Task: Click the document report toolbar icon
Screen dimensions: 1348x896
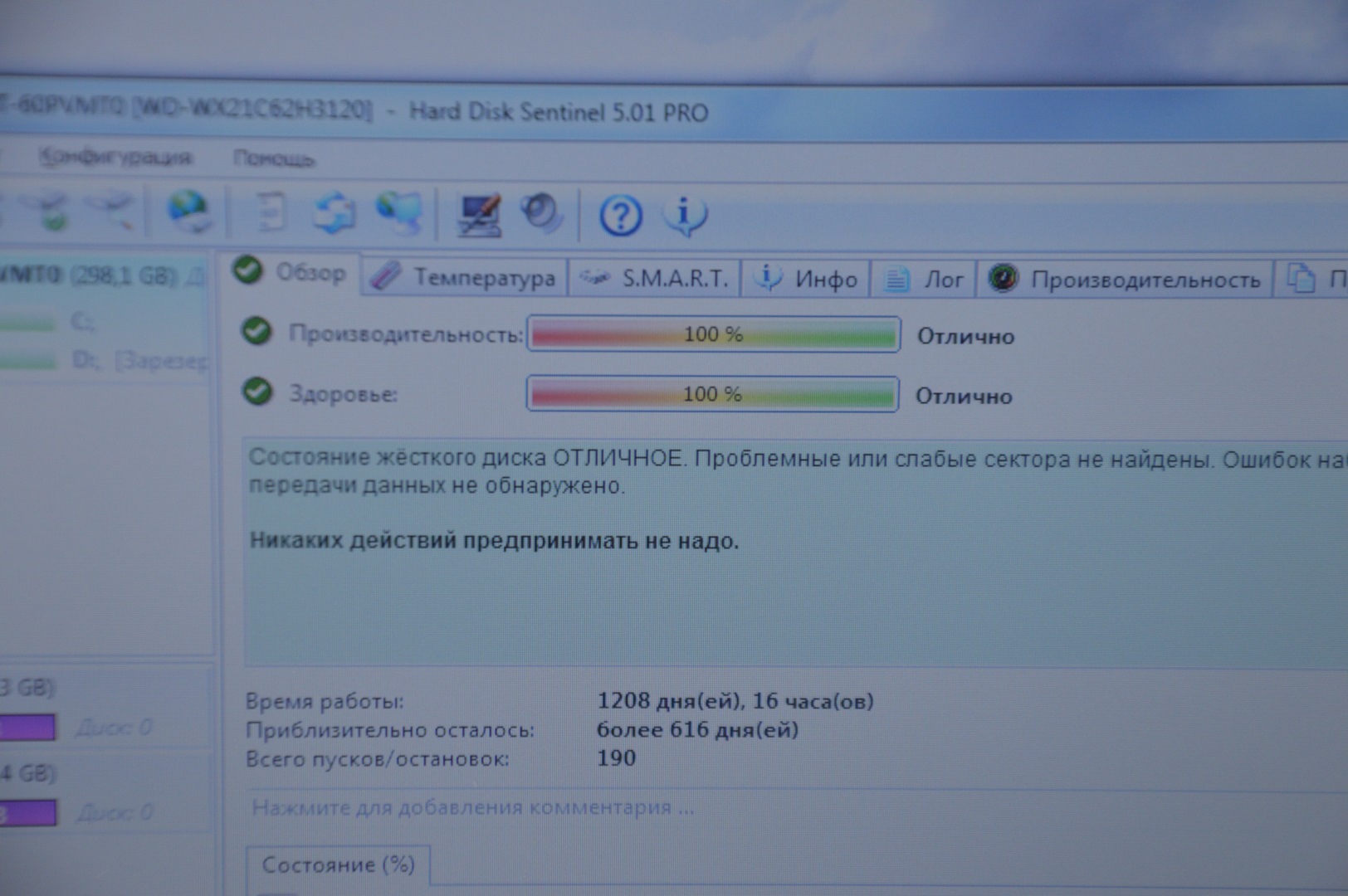Action: pyautogui.click(x=270, y=212)
